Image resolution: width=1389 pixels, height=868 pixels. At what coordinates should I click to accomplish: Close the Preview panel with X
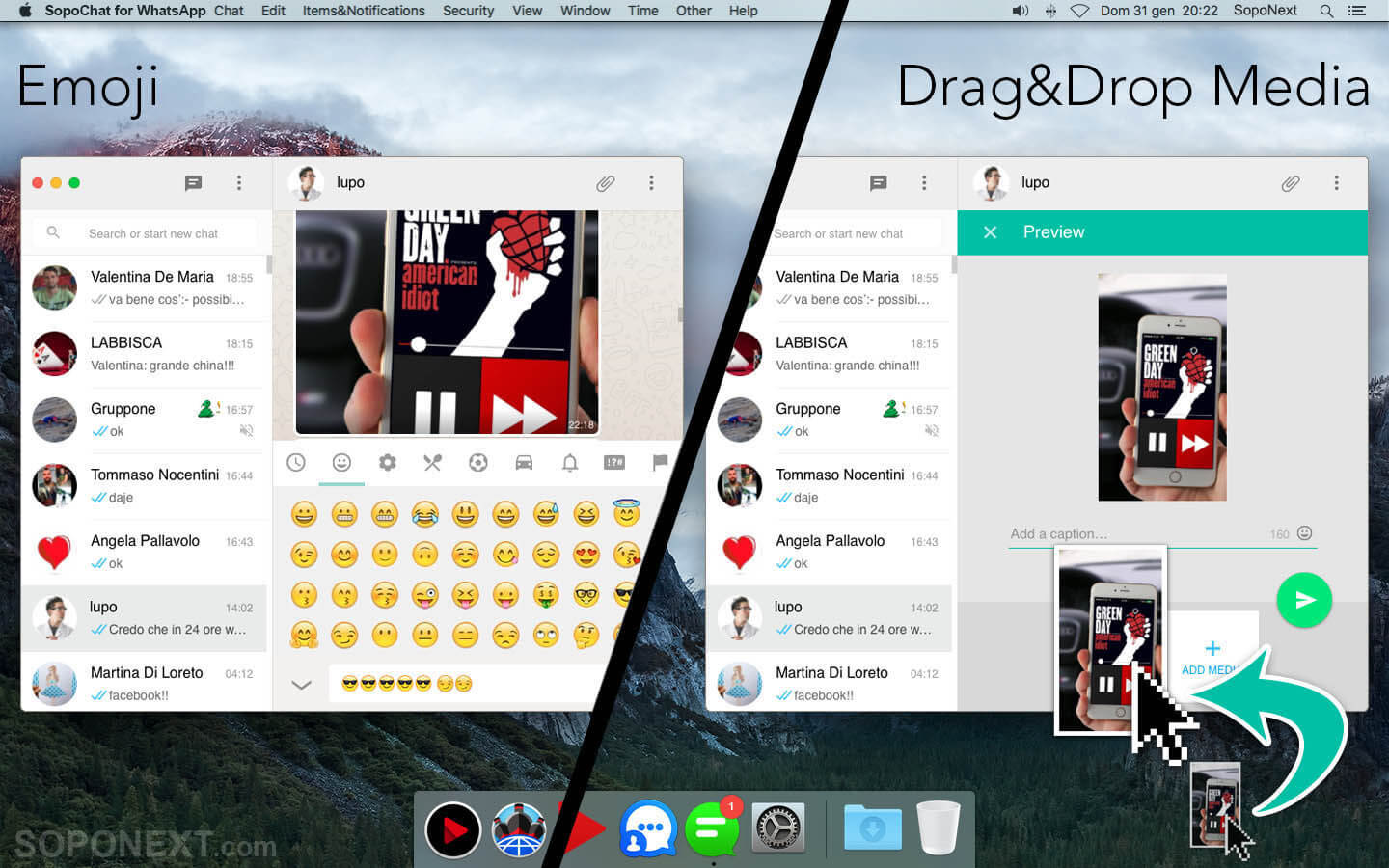[990, 232]
